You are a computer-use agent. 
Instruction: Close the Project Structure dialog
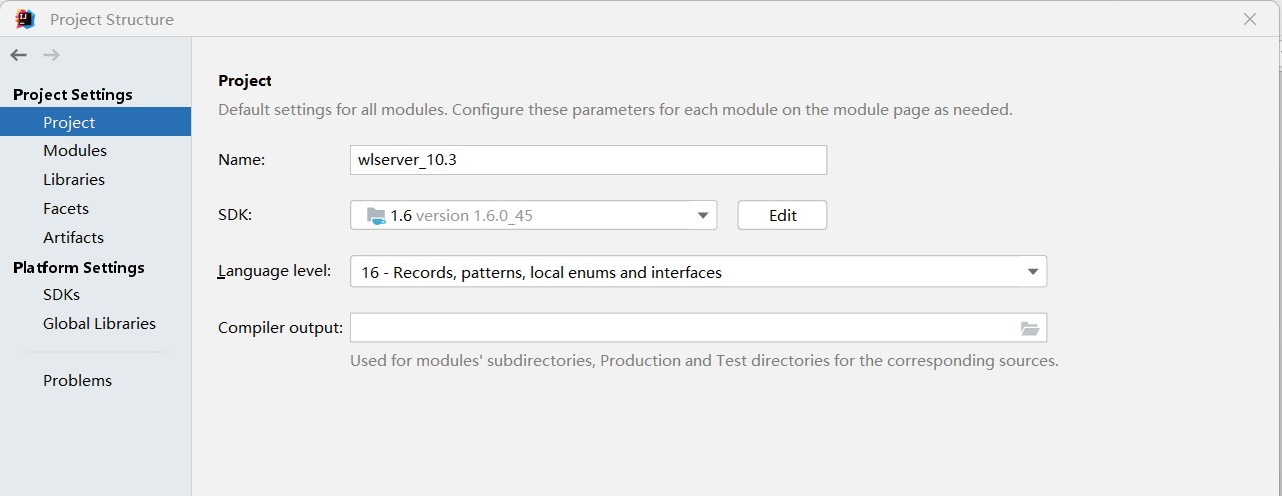[x=1250, y=19]
